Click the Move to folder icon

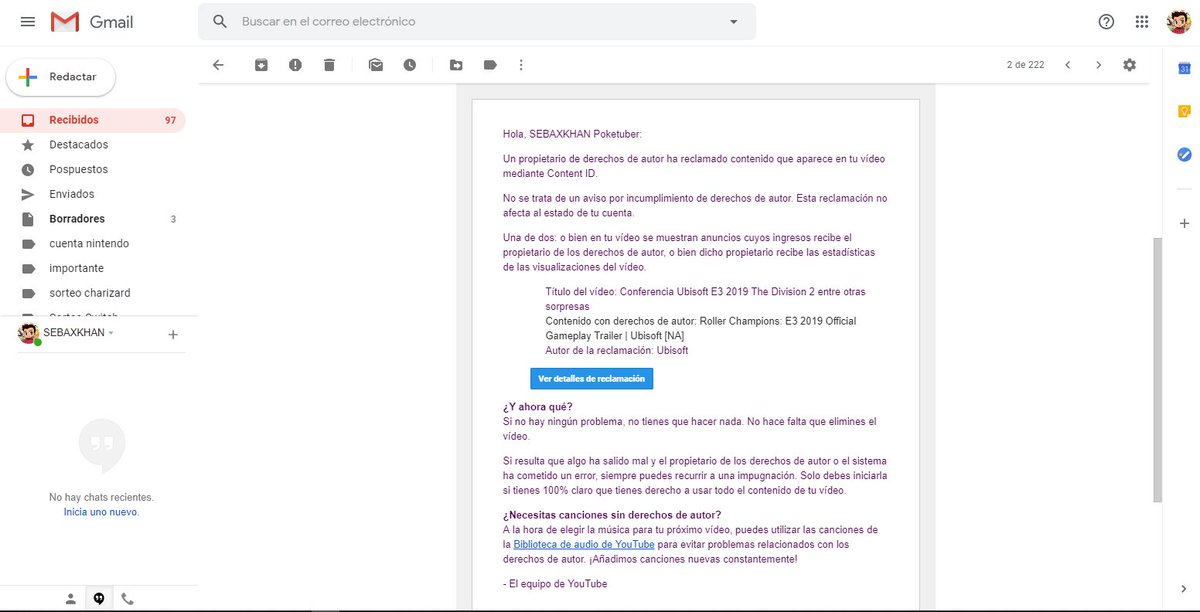456,65
